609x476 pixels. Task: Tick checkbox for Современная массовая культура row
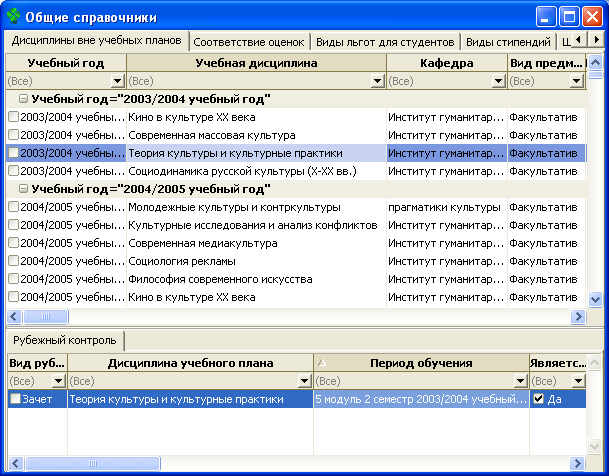[14, 135]
